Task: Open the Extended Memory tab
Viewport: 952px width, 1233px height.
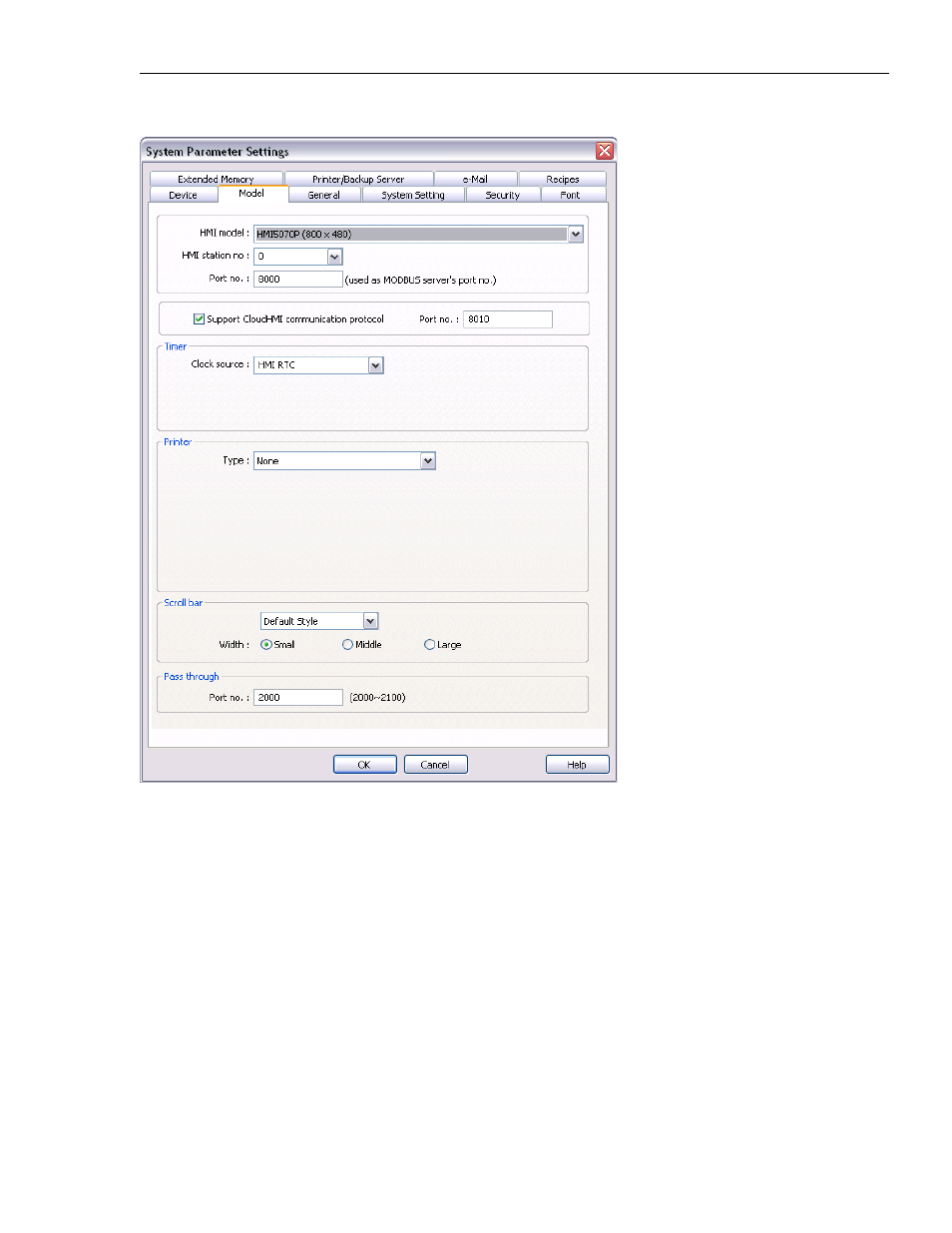Action: pyautogui.click(x=217, y=179)
